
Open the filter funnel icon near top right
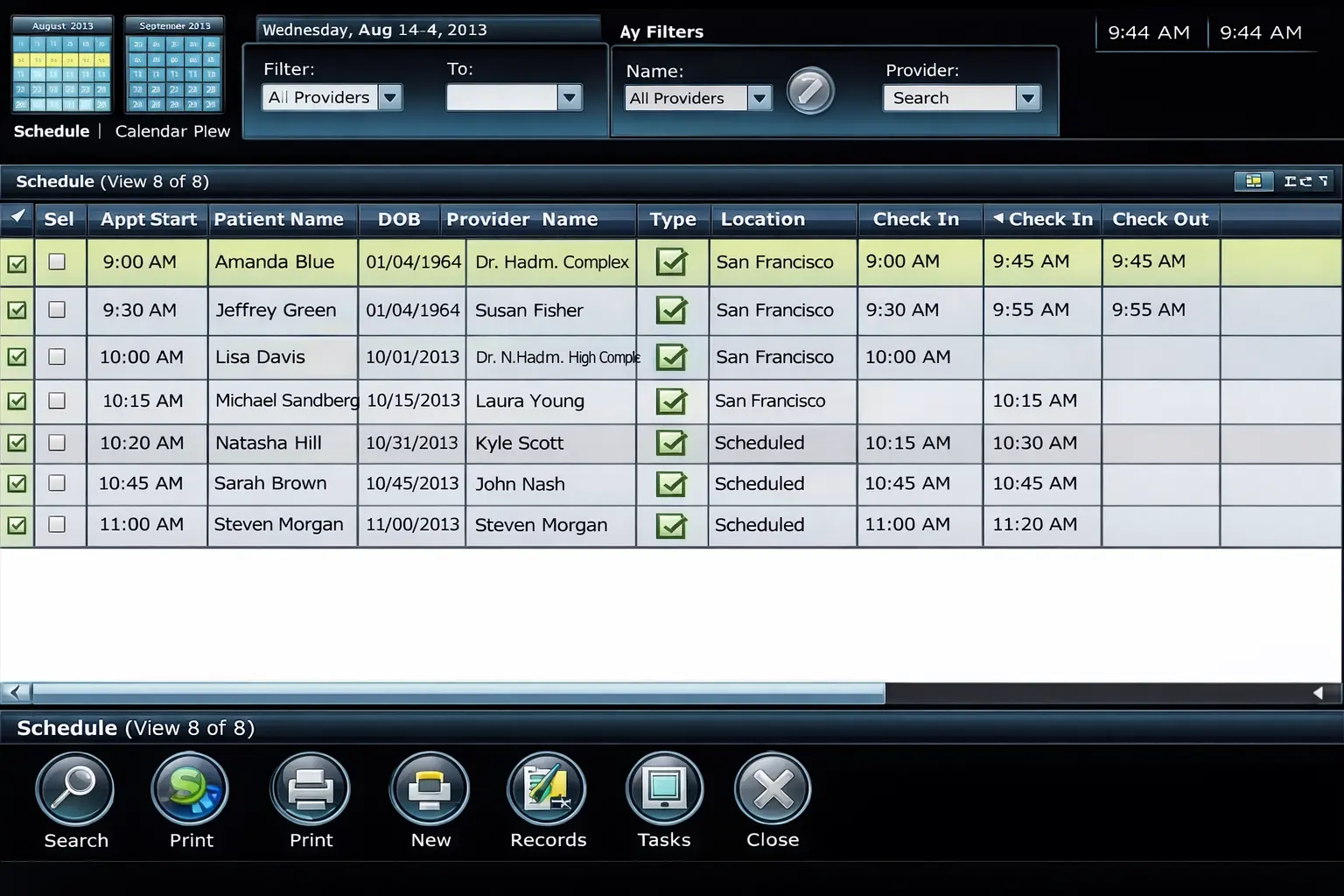pyautogui.click(x=1321, y=181)
